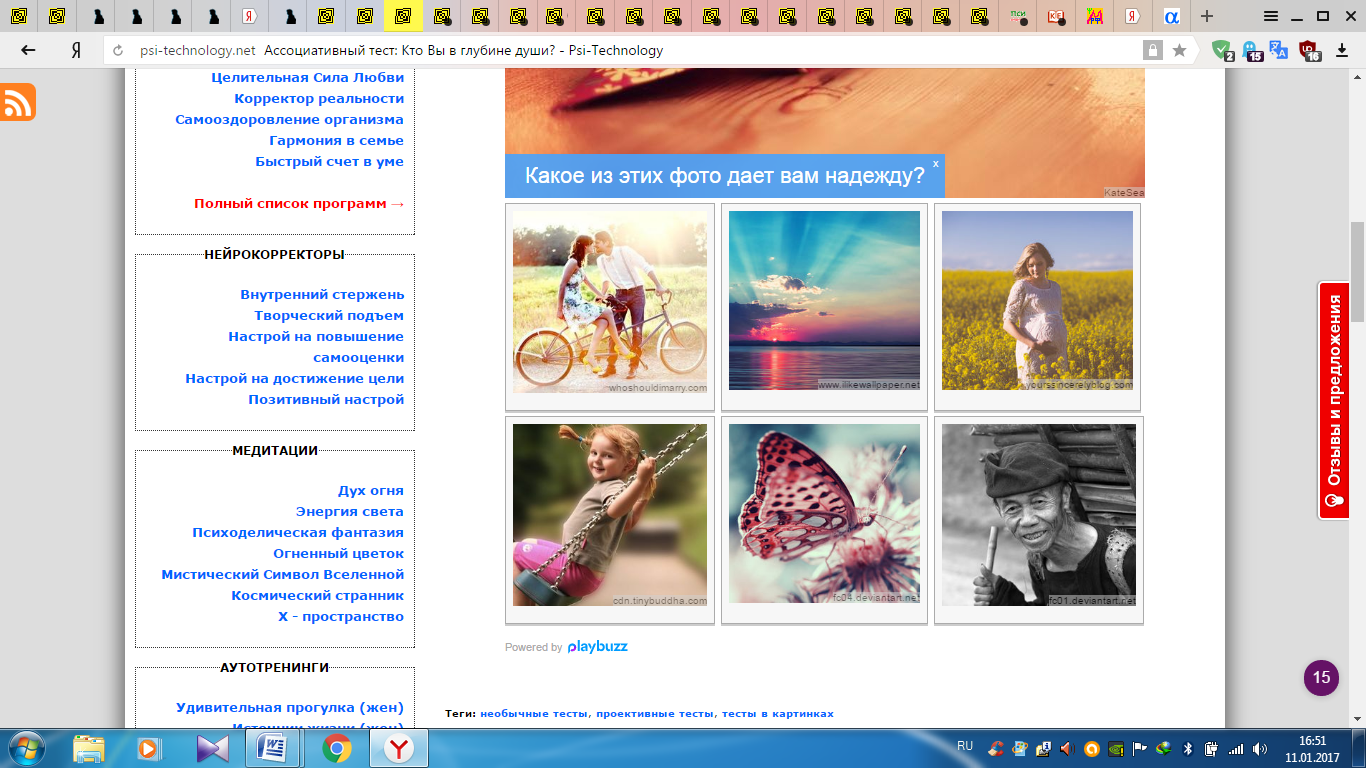1366x768 pixels.
Task: Switch to the alpha symbol tab
Action: click(1171, 16)
